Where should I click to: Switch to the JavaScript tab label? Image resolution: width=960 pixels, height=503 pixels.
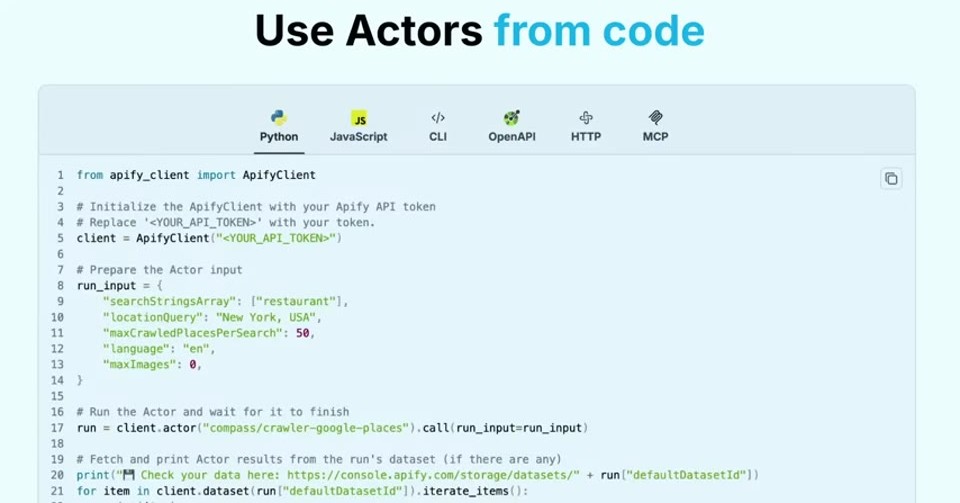pos(359,137)
